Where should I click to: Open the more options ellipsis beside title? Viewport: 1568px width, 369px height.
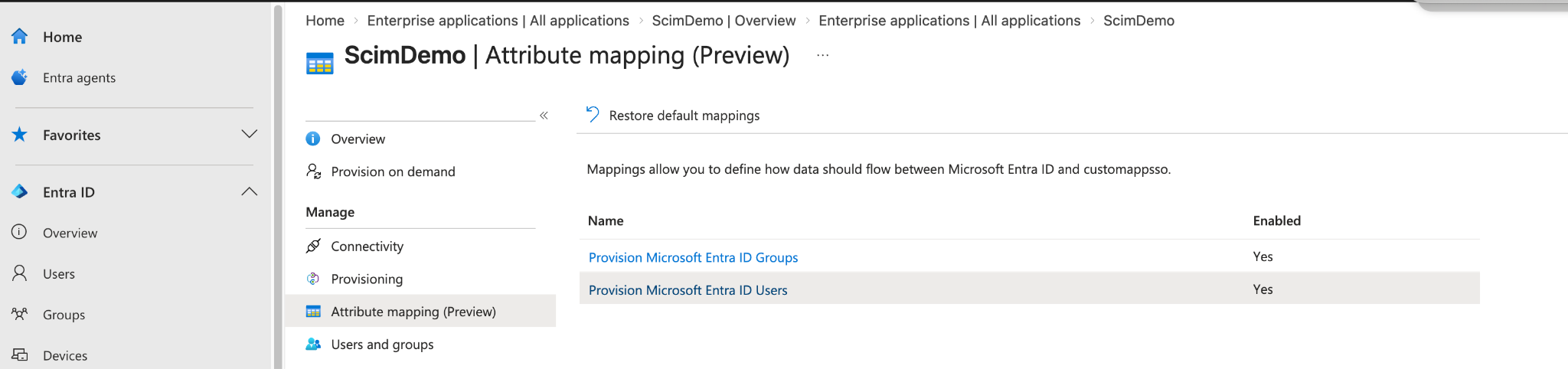click(x=823, y=55)
